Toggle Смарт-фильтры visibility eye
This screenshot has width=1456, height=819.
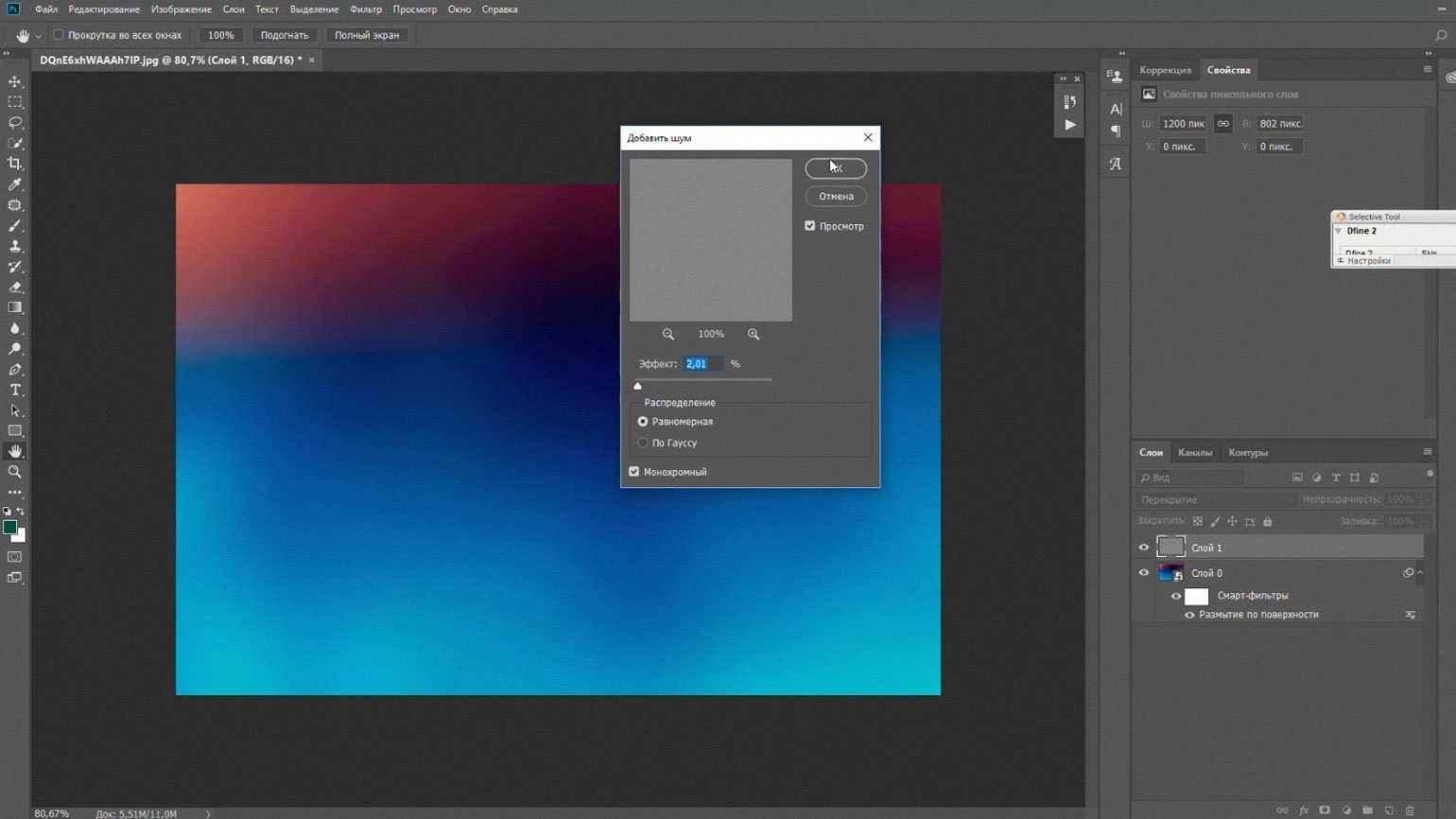click(1176, 597)
